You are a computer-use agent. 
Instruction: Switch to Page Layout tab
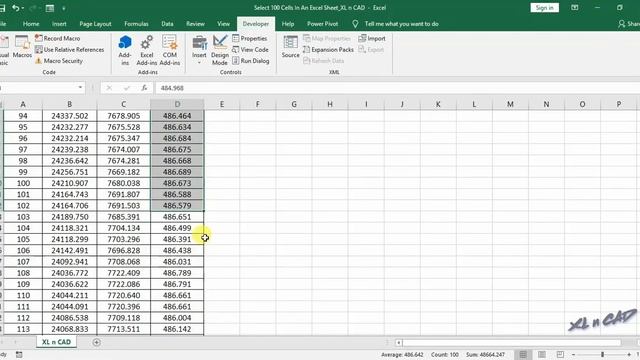point(95,24)
